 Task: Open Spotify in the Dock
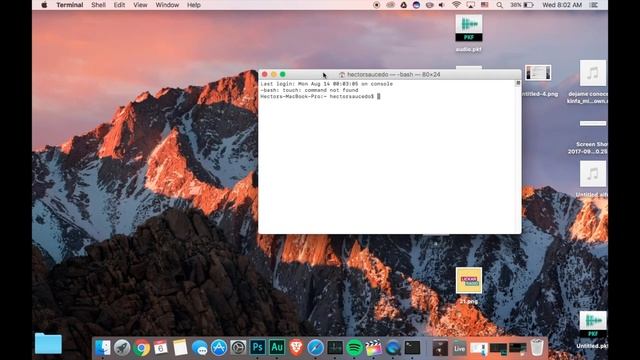point(354,348)
